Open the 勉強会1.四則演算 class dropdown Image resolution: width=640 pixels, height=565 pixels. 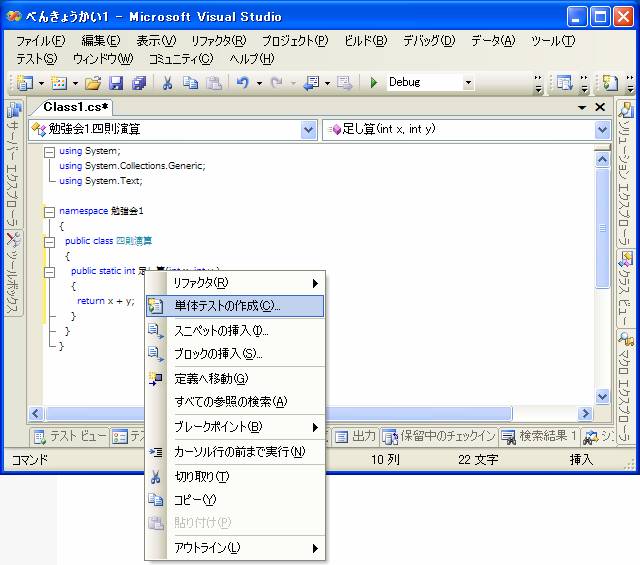tap(308, 129)
